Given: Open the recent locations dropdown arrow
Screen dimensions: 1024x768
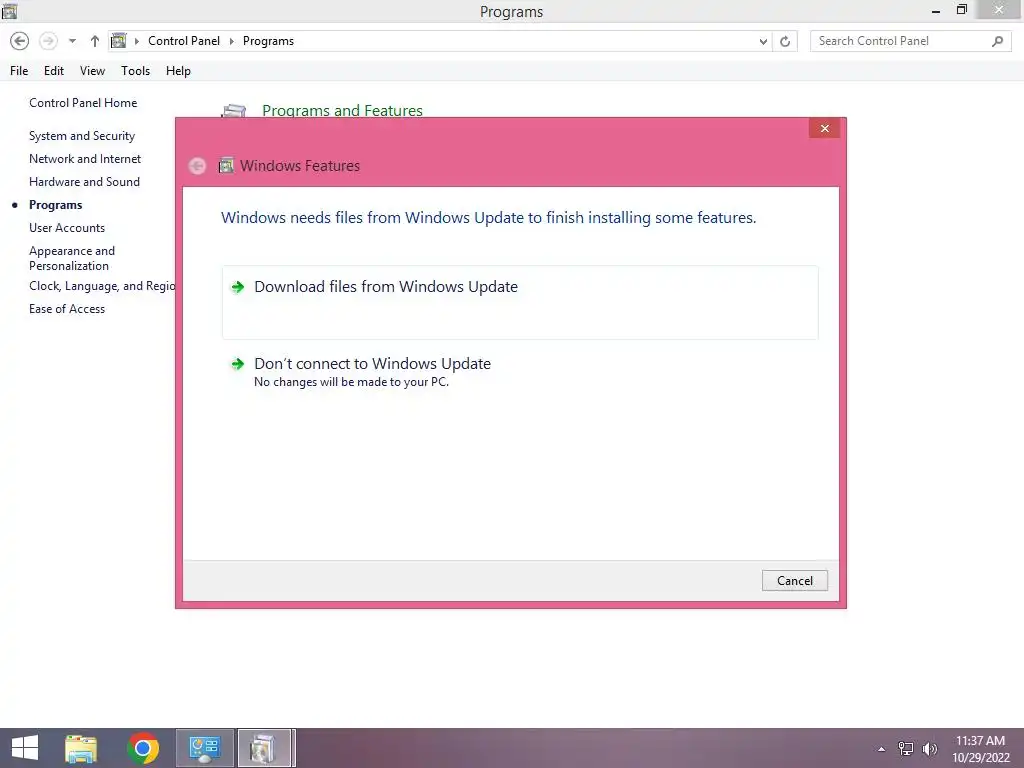Looking at the screenshot, I should click(72, 41).
